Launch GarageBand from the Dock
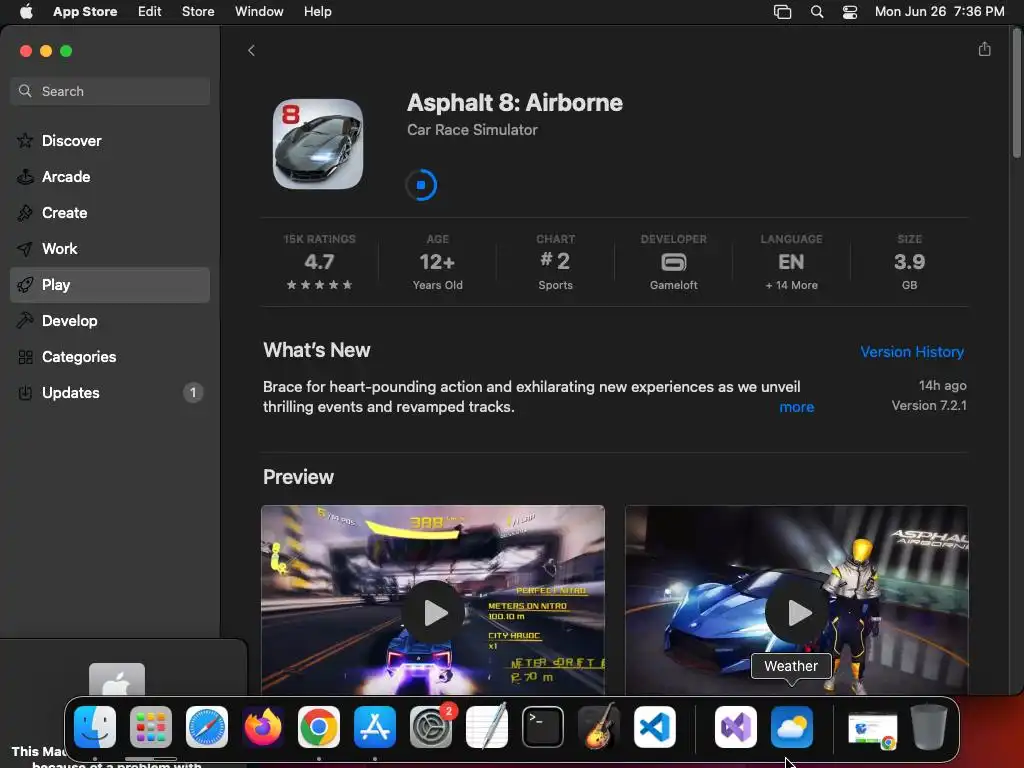This screenshot has width=1024, height=768. (x=599, y=727)
